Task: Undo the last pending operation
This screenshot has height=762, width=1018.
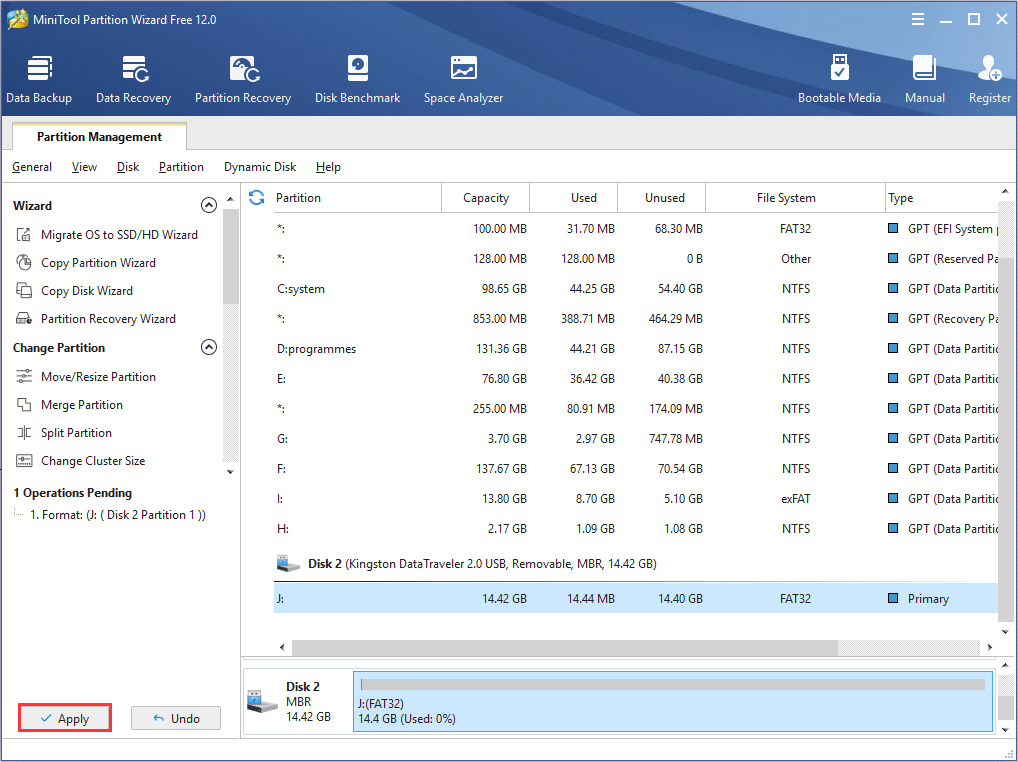Action: pyautogui.click(x=176, y=718)
